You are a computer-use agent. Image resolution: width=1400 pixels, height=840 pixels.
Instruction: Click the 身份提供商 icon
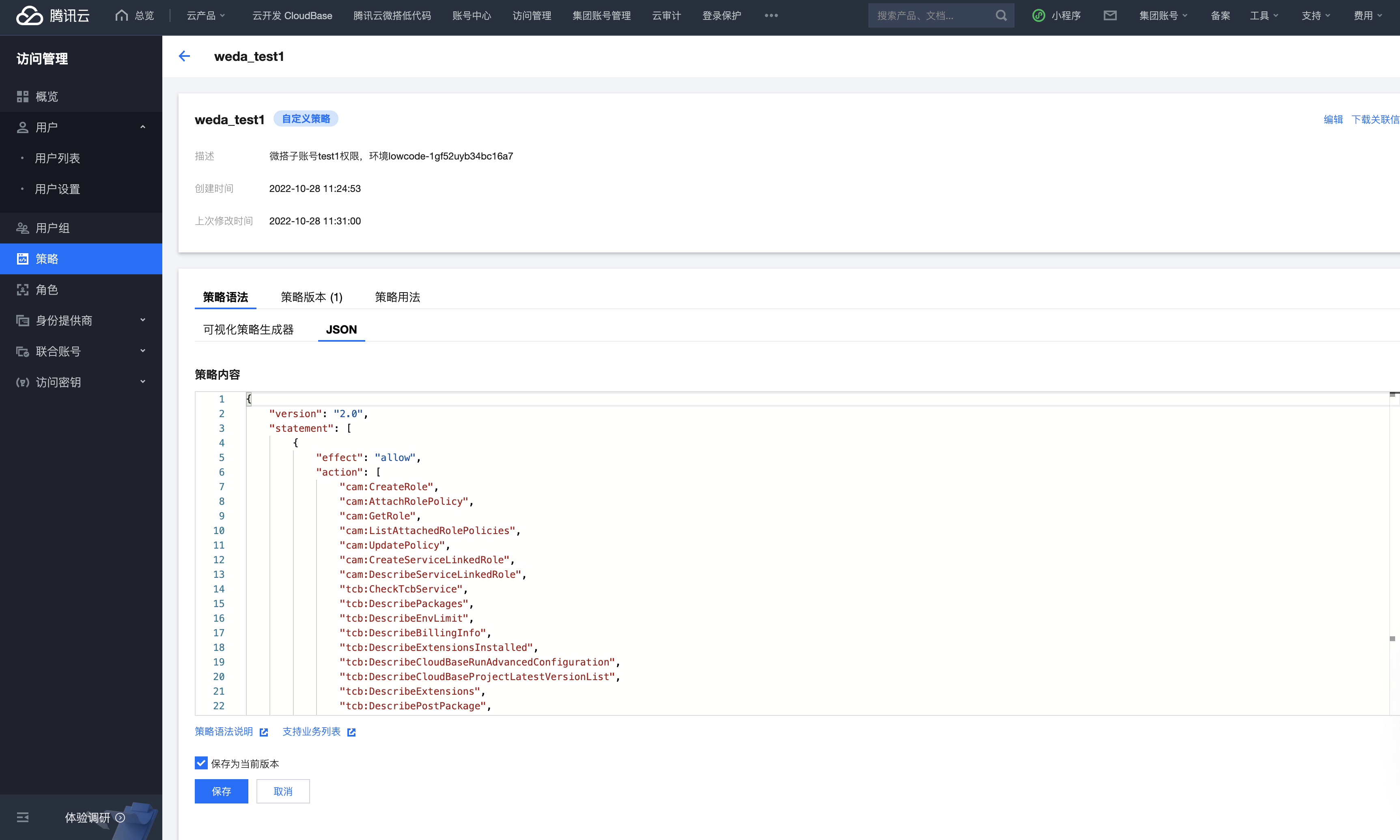(23, 321)
